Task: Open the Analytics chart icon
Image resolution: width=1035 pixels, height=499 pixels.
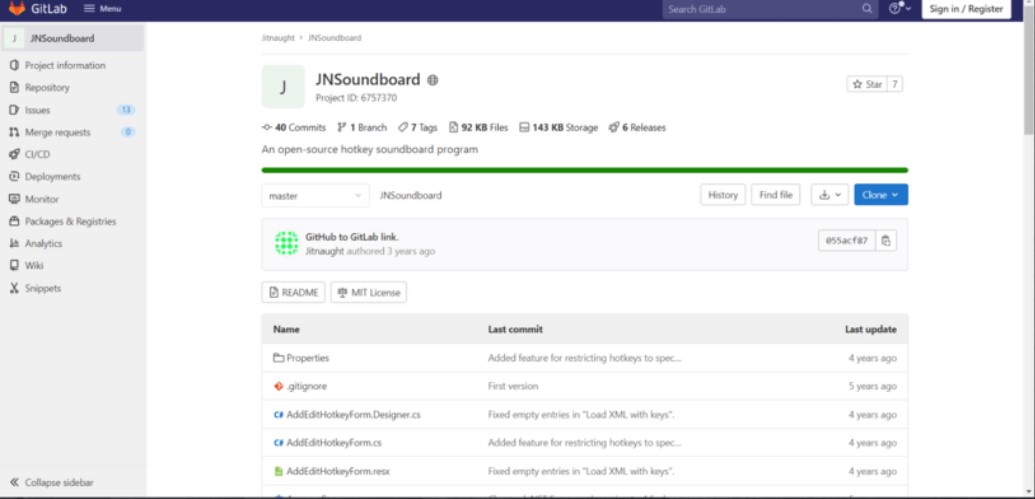Action: (x=14, y=244)
